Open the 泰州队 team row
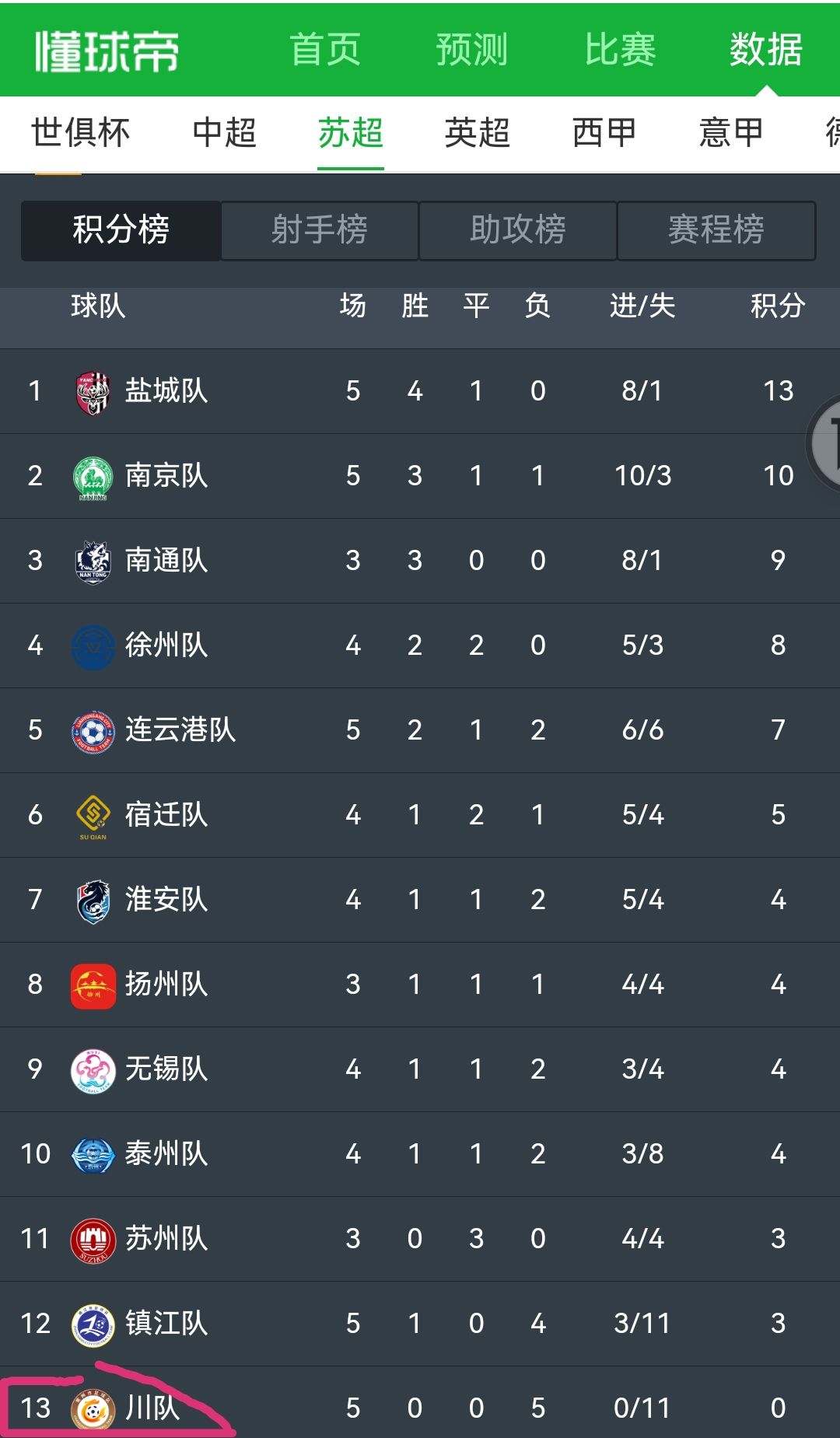The image size is (840, 1438). point(420,1154)
